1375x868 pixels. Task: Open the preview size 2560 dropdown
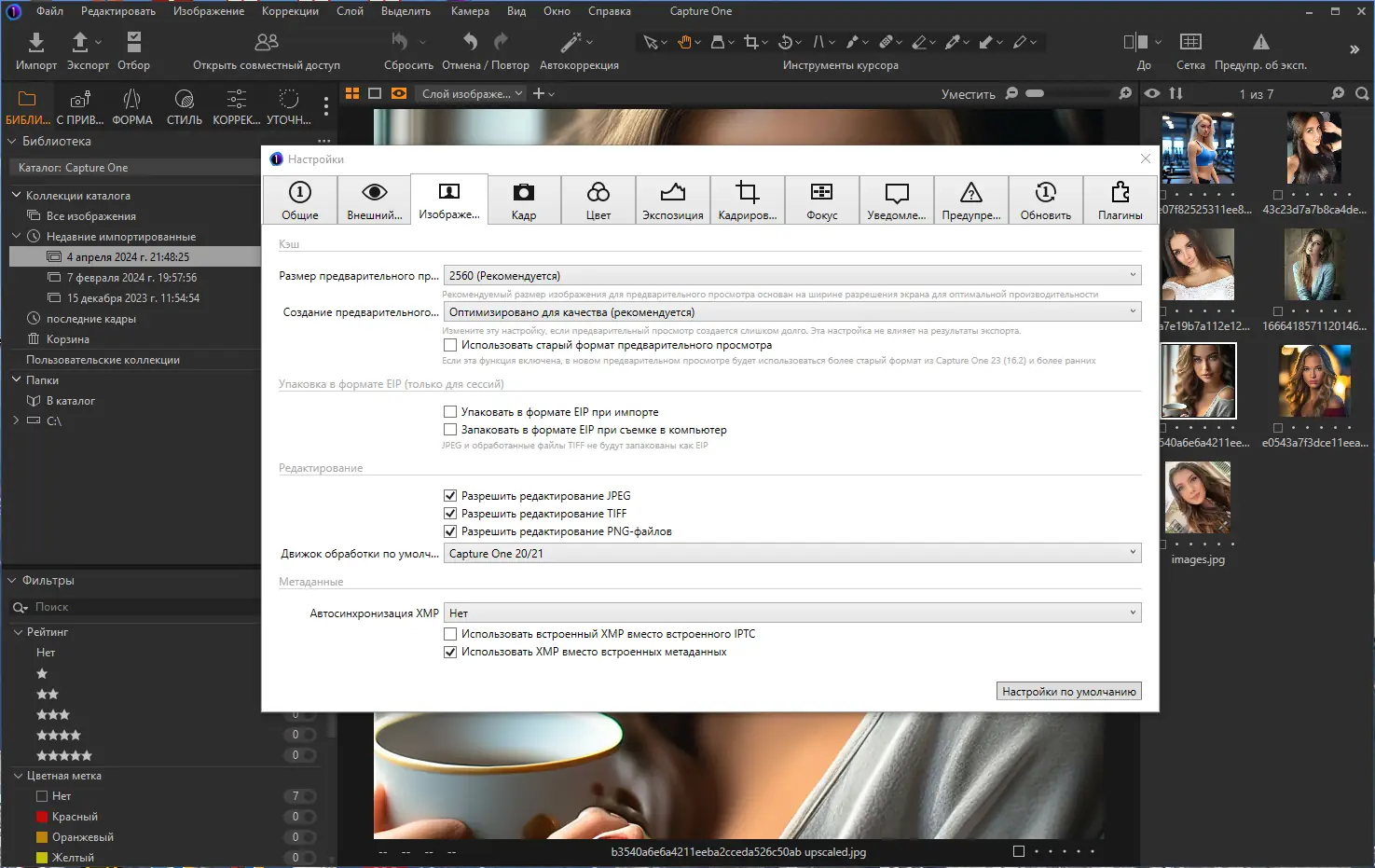pyautogui.click(x=791, y=276)
